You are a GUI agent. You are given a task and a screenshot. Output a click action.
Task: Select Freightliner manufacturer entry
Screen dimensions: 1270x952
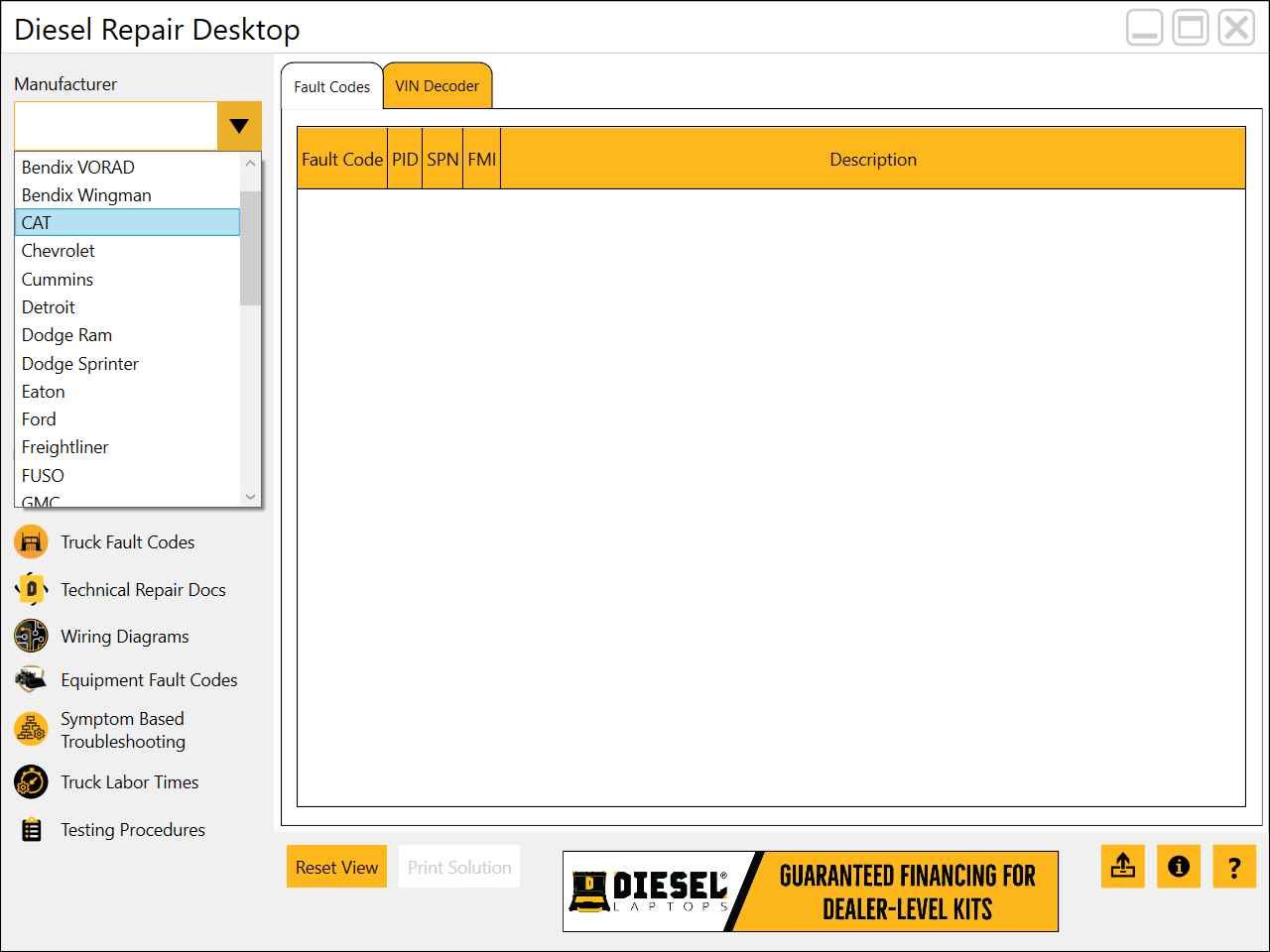(x=127, y=446)
